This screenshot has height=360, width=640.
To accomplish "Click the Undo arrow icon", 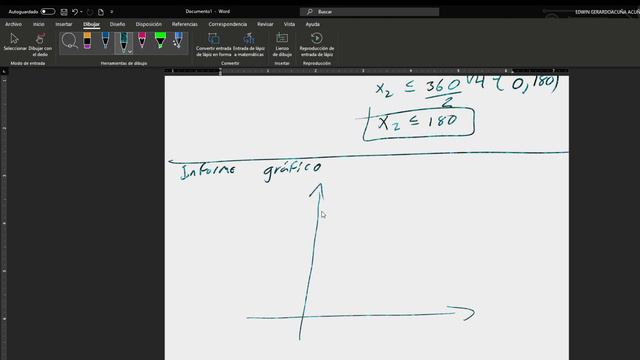I will click(x=75, y=12).
